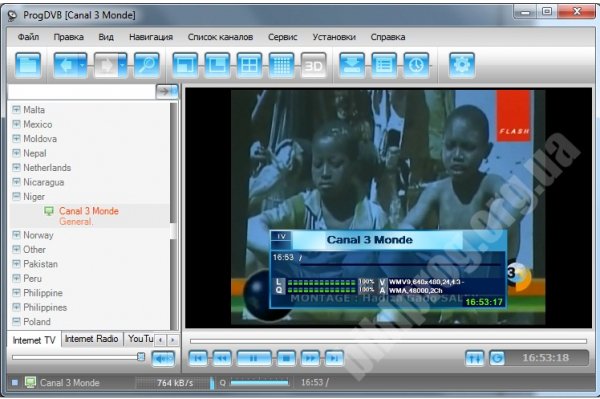Adjust the volume slider handle
Viewport: 600px width, 399px height.
(141, 357)
